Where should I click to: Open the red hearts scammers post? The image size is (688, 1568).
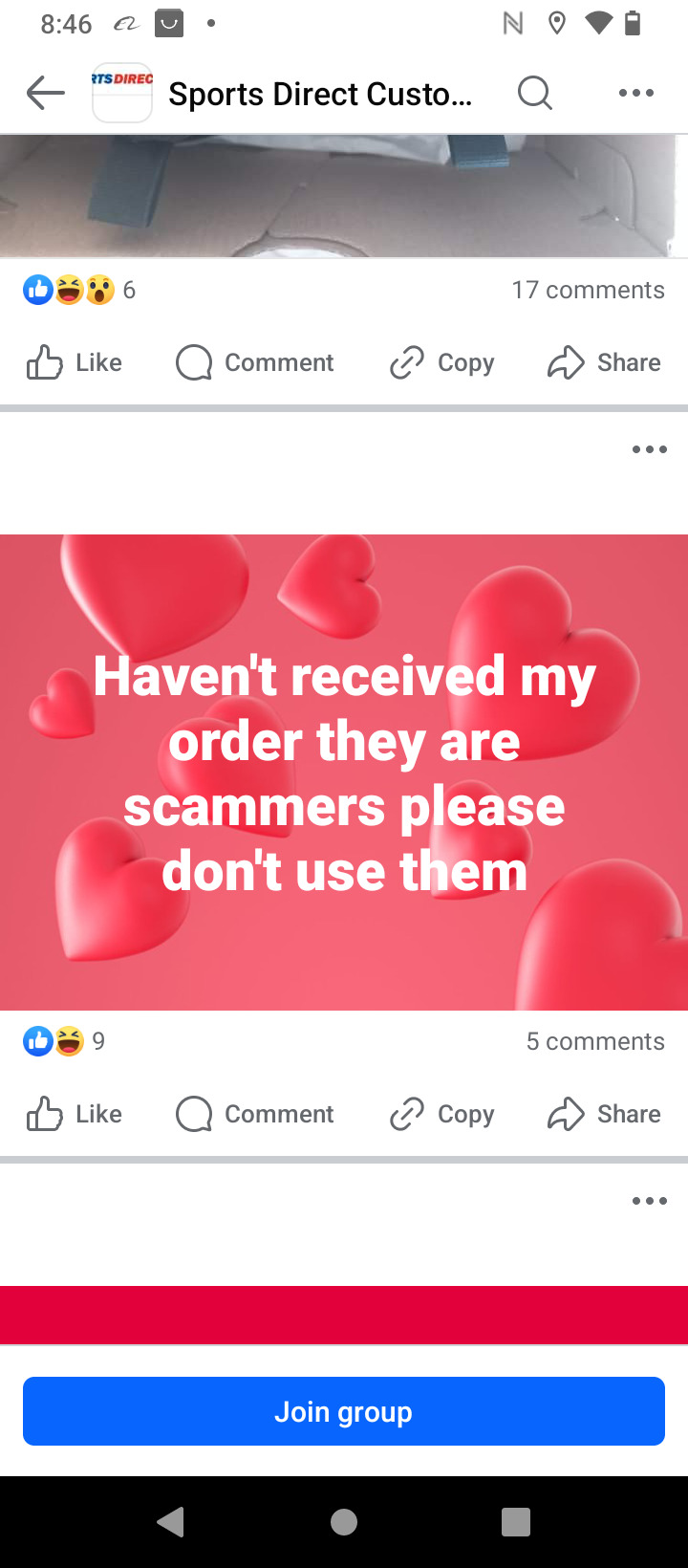[x=344, y=773]
